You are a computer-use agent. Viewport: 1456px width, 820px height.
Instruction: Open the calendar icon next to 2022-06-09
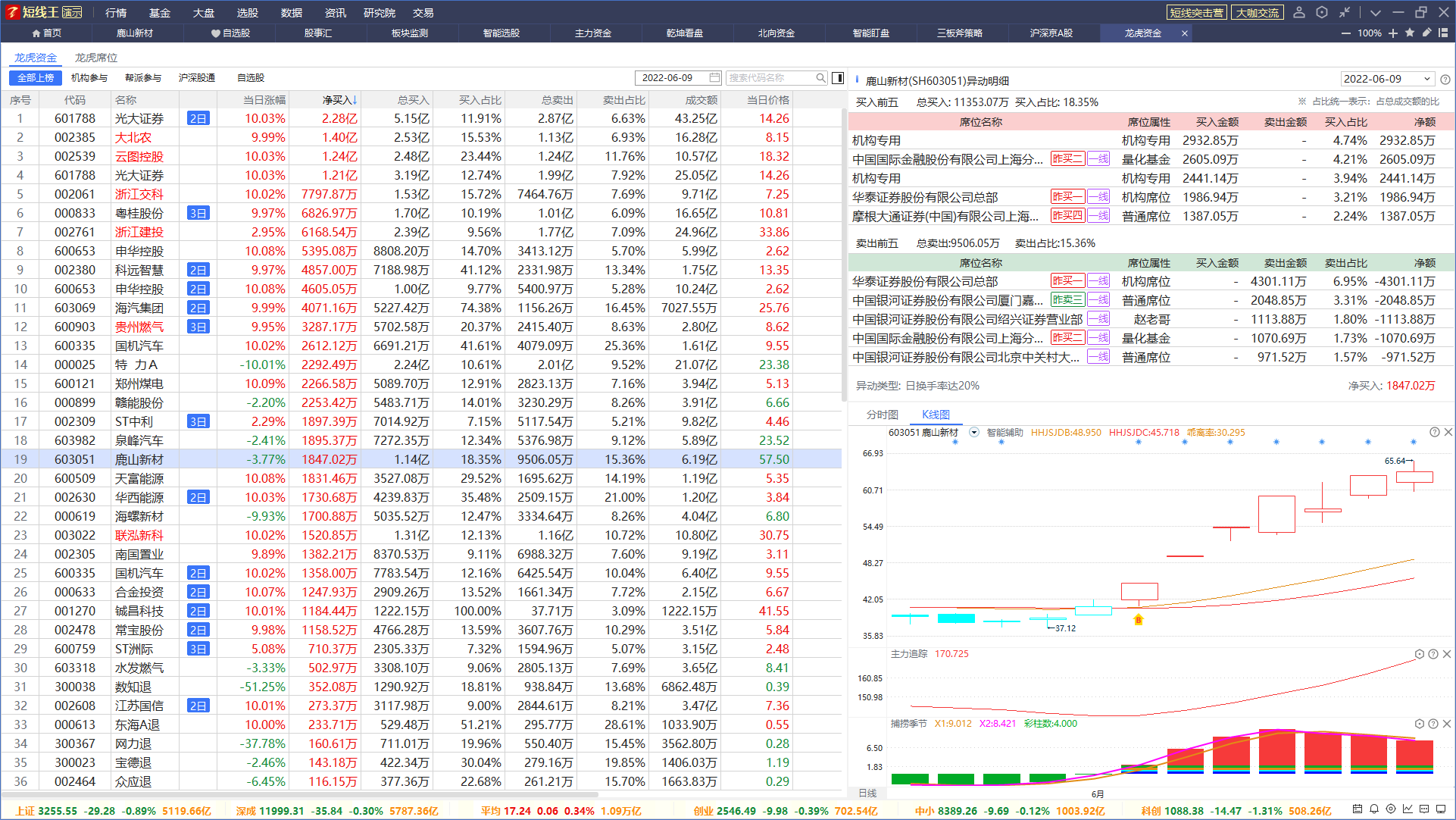tap(714, 77)
